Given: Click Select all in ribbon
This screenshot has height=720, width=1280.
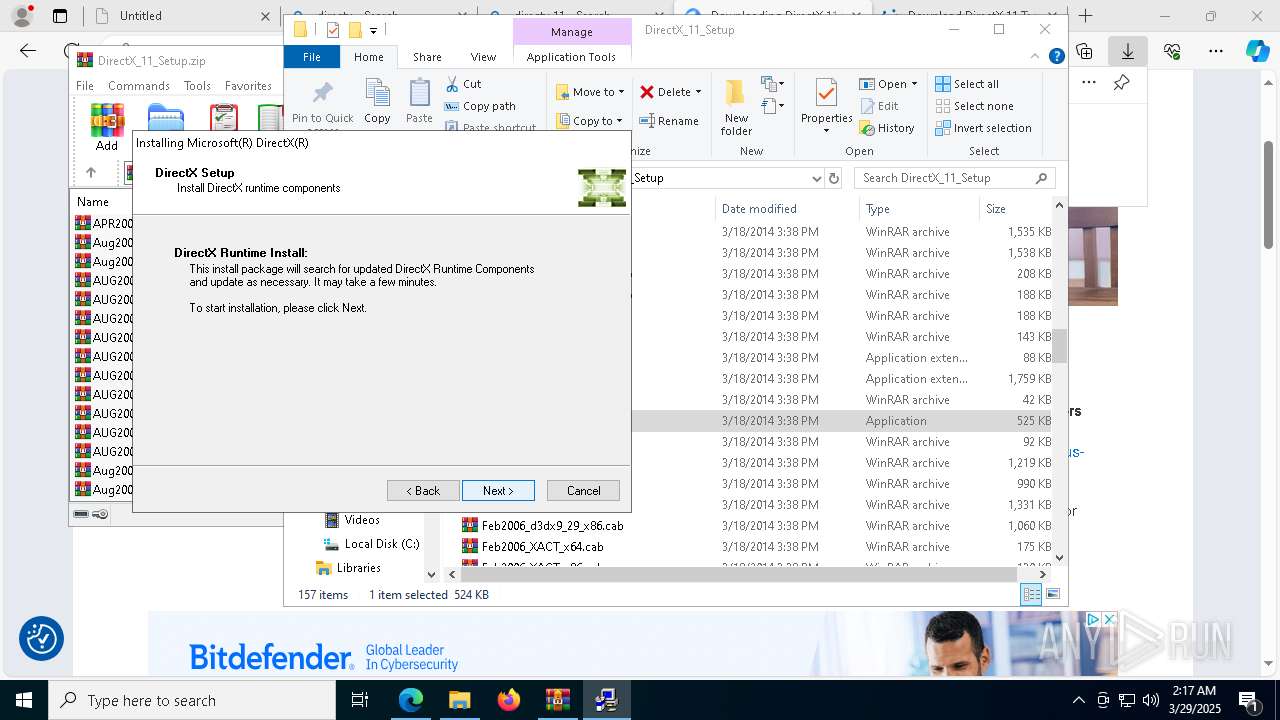Looking at the screenshot, I should [967, 84].
